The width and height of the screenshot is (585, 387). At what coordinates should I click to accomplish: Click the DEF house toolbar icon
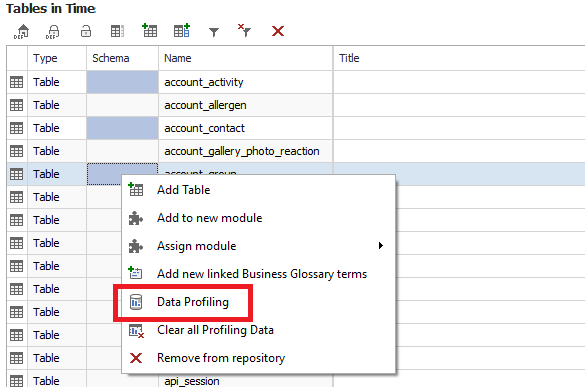[x=22, y=31]
